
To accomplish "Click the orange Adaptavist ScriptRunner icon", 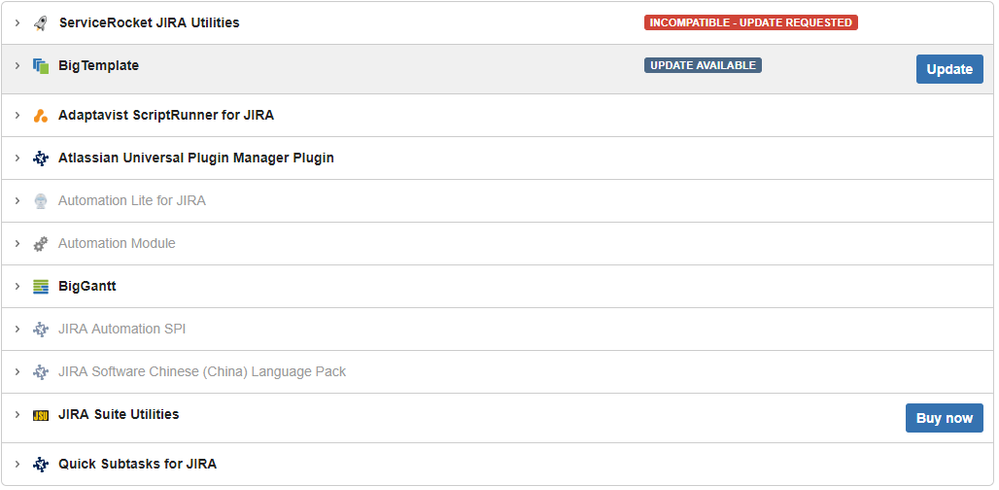I will 41,115.
